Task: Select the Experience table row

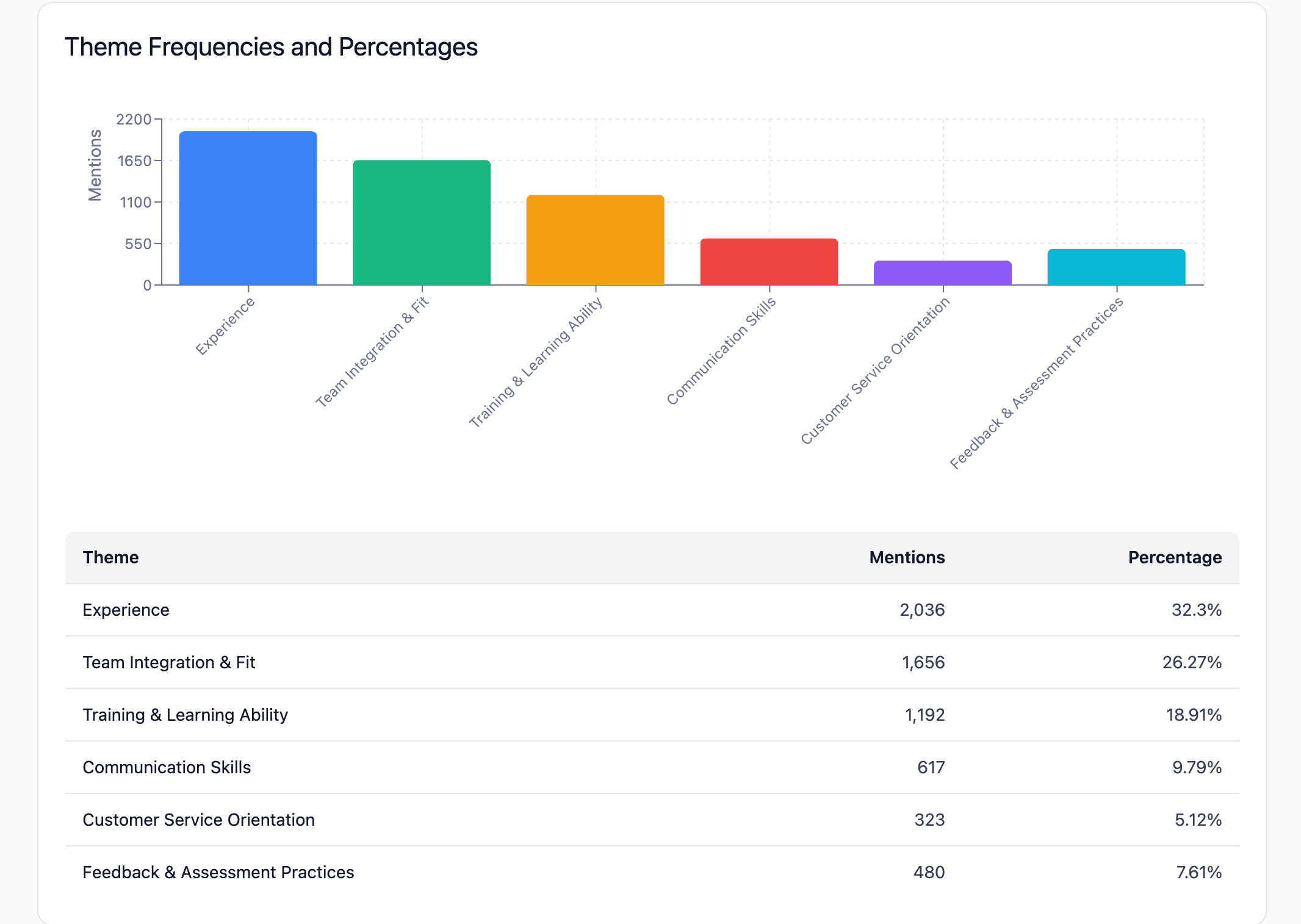Action: click(x=126, y=610)
